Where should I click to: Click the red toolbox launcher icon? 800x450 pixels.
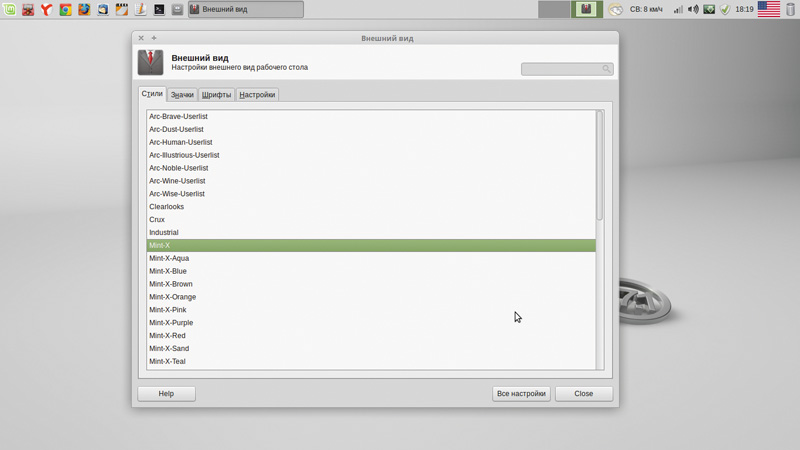pos(28,9)
